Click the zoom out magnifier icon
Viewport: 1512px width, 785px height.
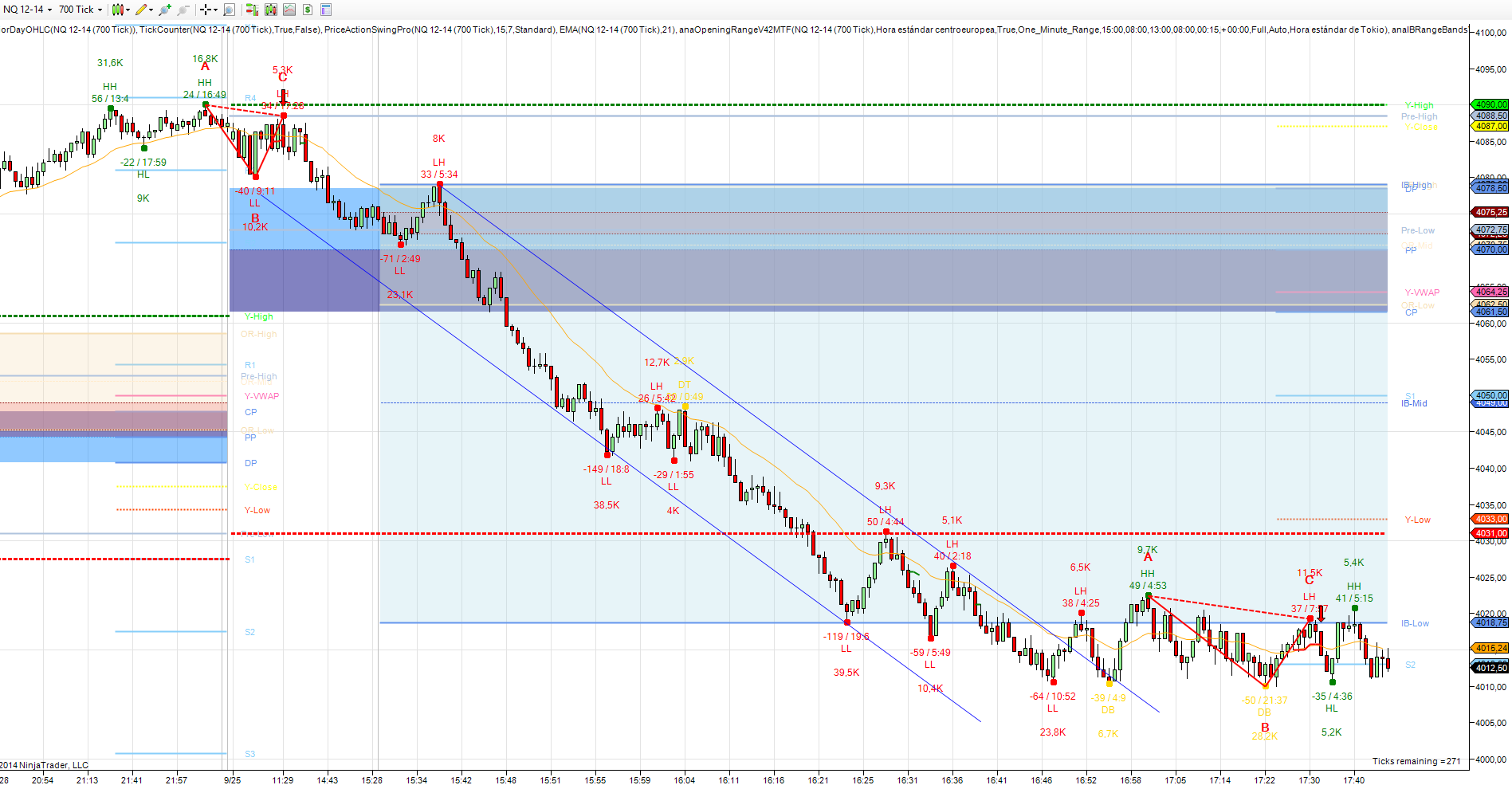[183, 10]
